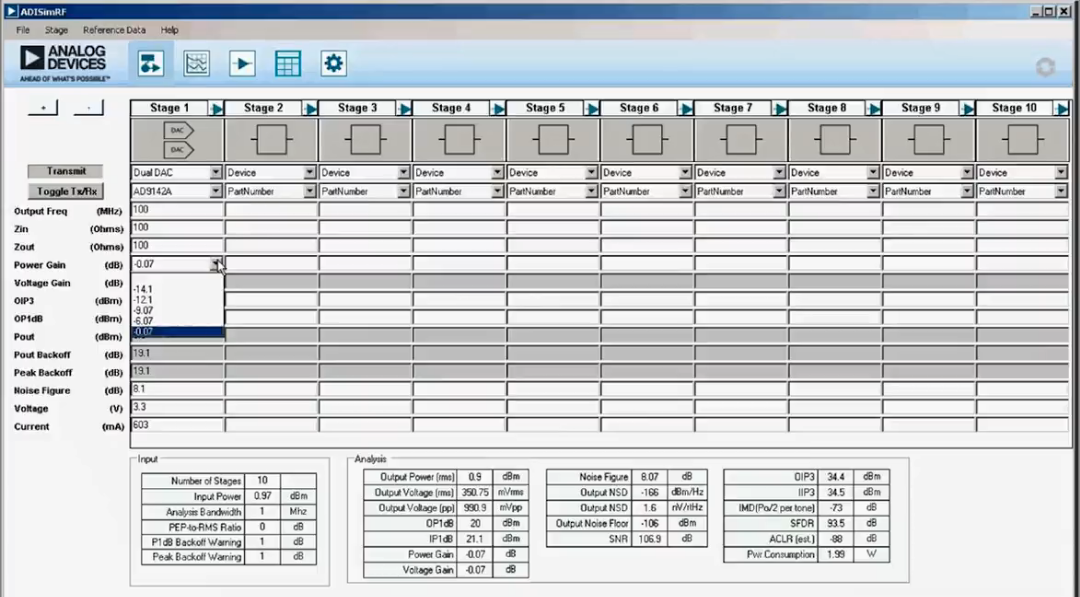Choose -9.07 in the Power Gain list
1080x597 pixels.
pos(177,311)
